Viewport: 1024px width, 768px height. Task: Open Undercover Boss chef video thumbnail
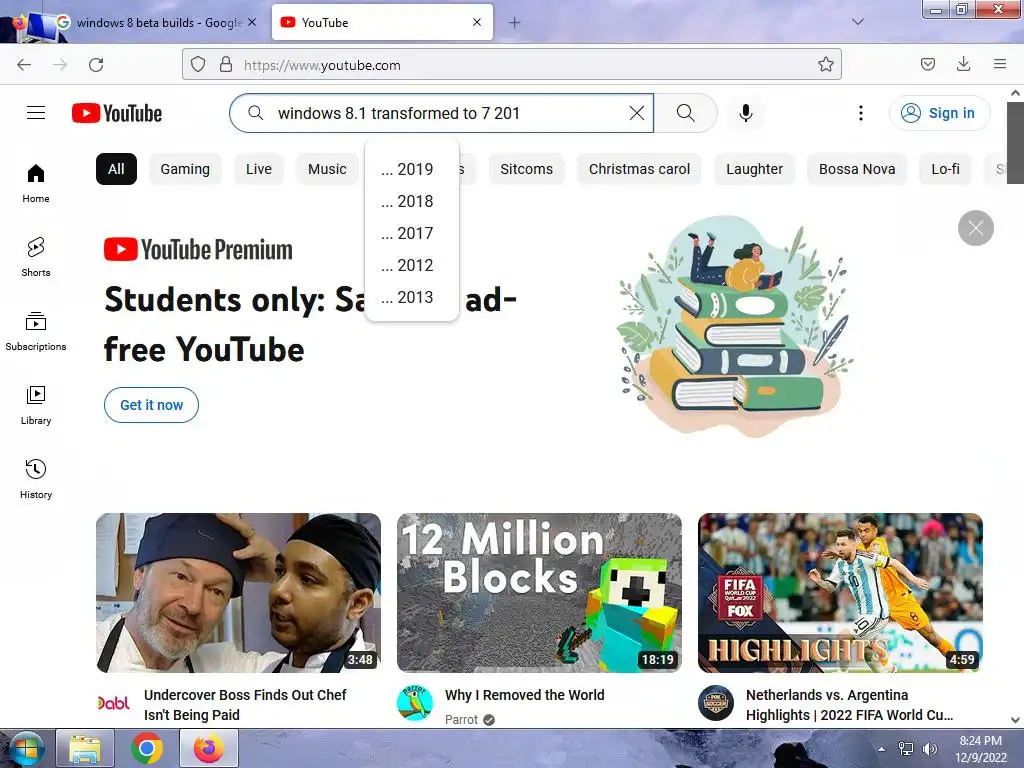[238, 593]
